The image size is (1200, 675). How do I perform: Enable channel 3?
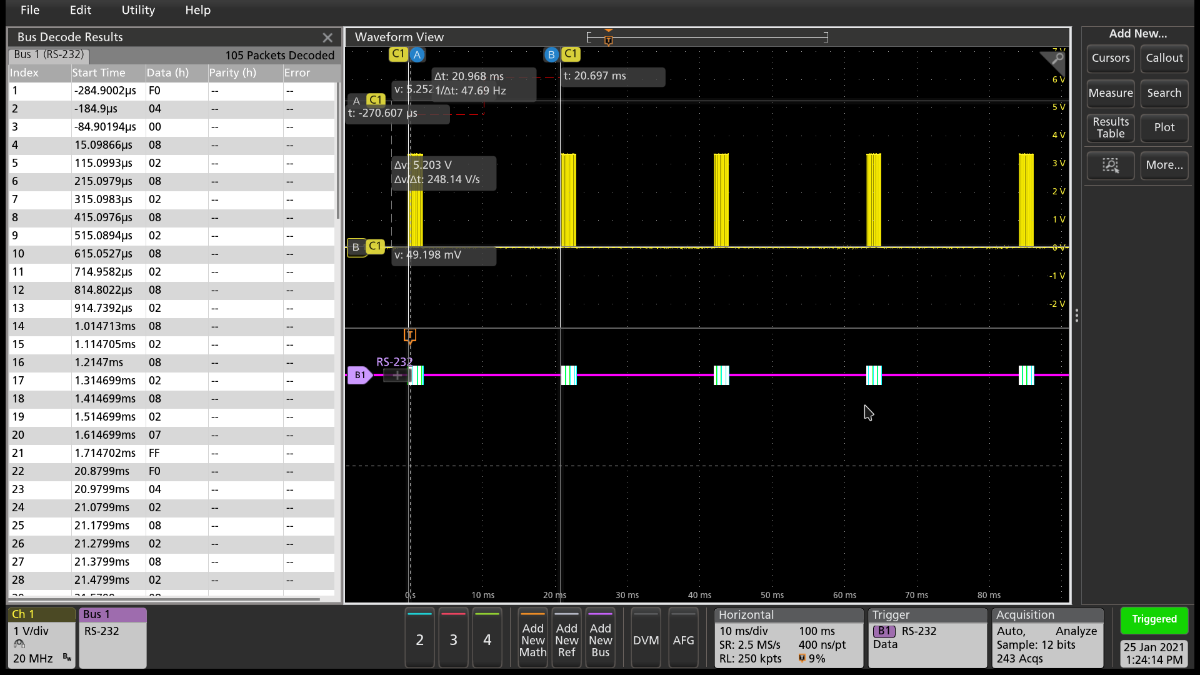pyautogui.click(x=453, y=637)
